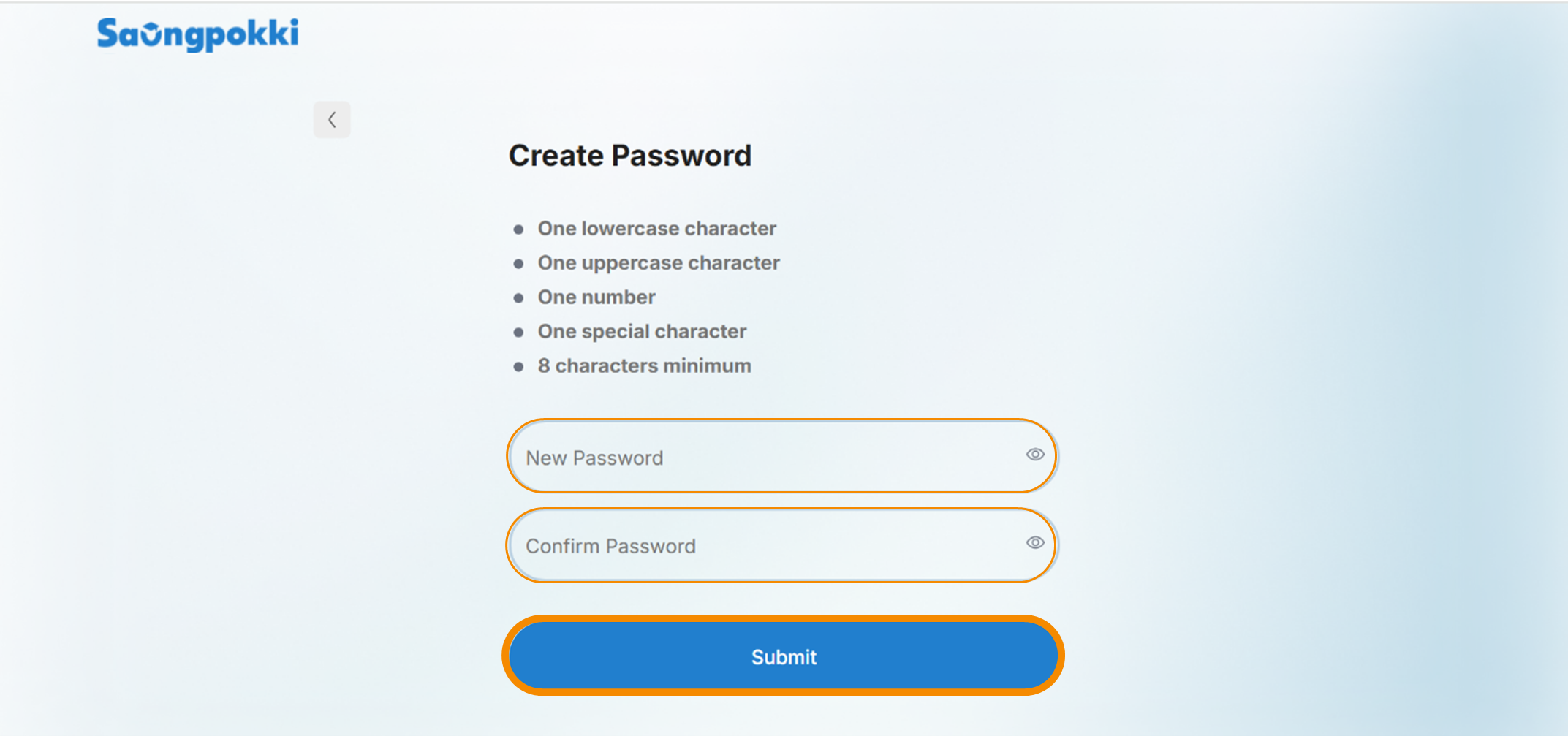
Task: Toggle Confirm Password visibility with the eye icon
Action: point(1035,543)
